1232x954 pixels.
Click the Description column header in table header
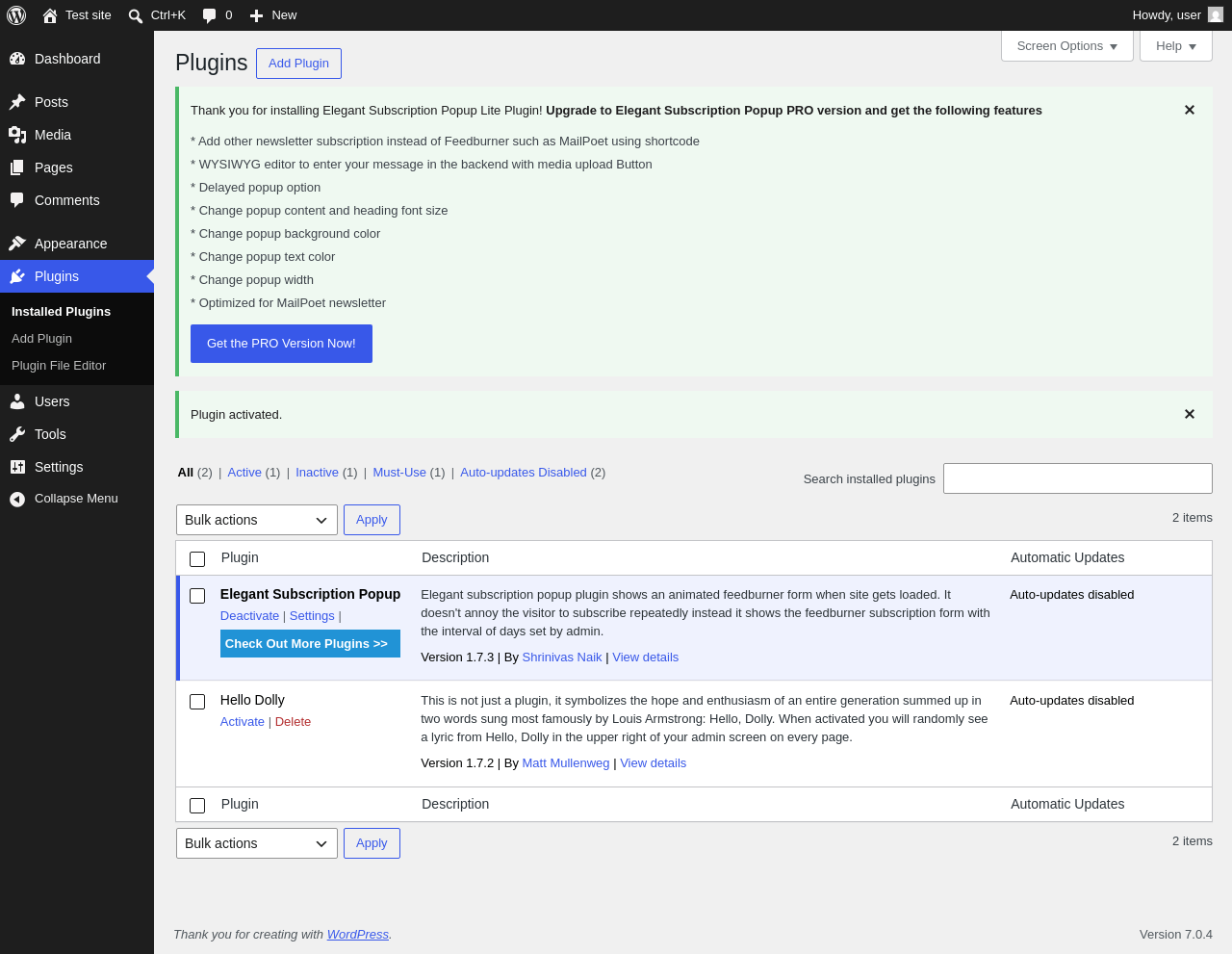coord(455,557)
